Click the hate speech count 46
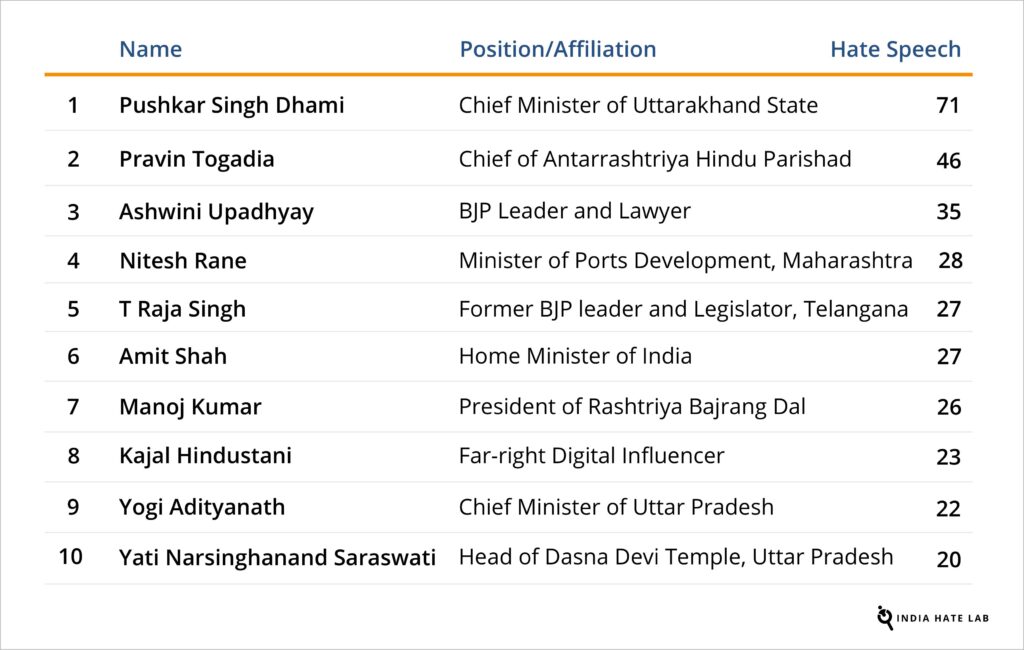Viewport: 1024px width, 650px height. tap(948, 160)
